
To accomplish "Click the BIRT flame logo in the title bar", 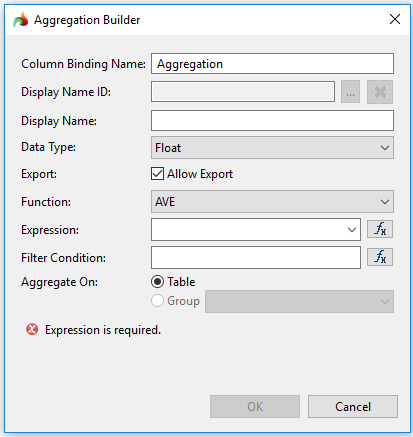I will click(21, 20).
